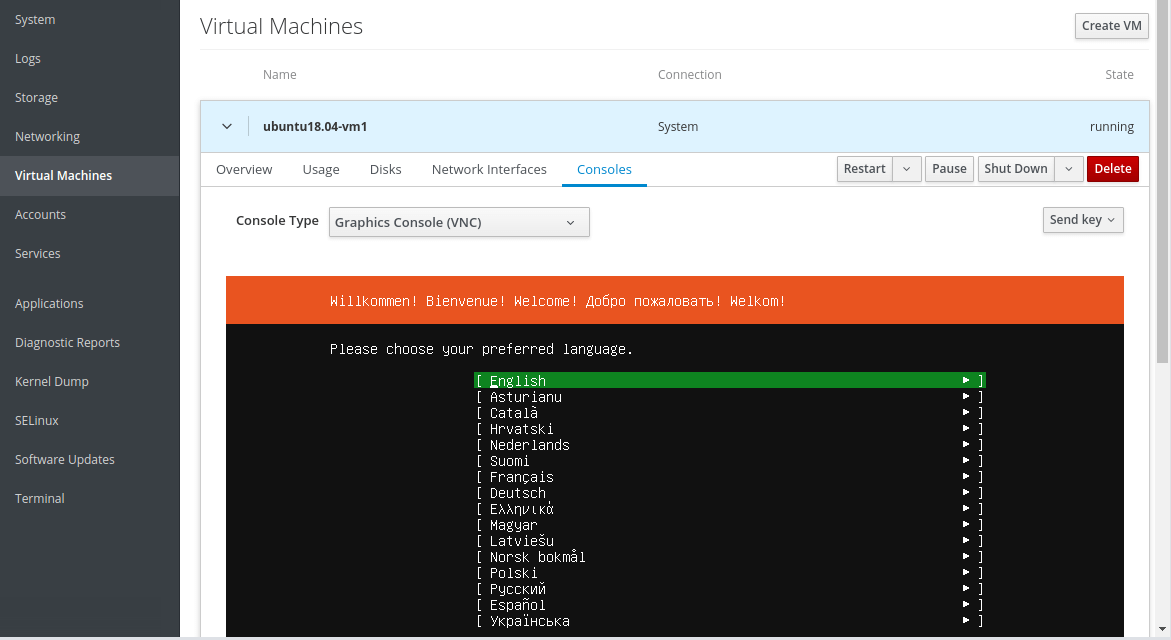
Task: Open the Shut Down dropdown caret
Action: click(x=1069, y=169)
